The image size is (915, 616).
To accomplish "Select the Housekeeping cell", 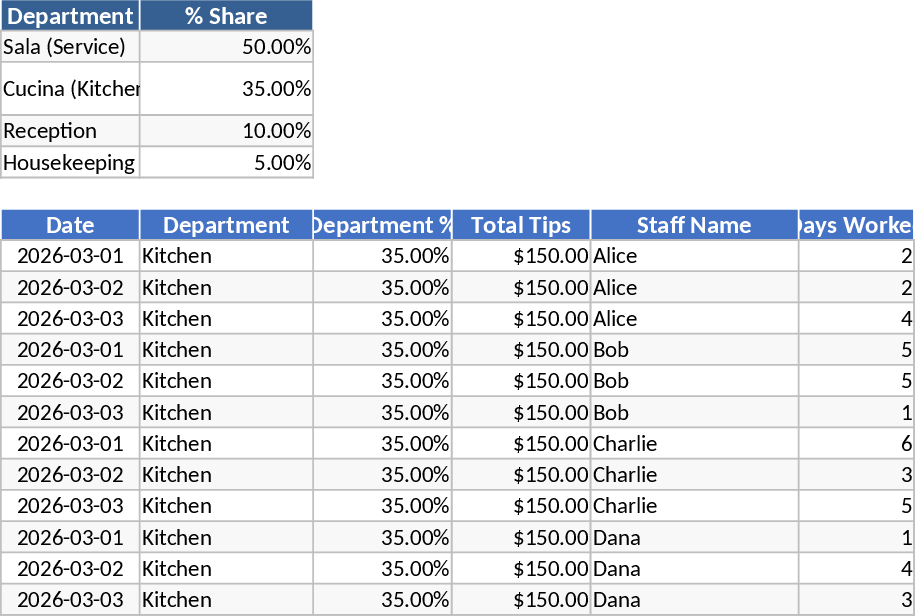I will point(70,163).
